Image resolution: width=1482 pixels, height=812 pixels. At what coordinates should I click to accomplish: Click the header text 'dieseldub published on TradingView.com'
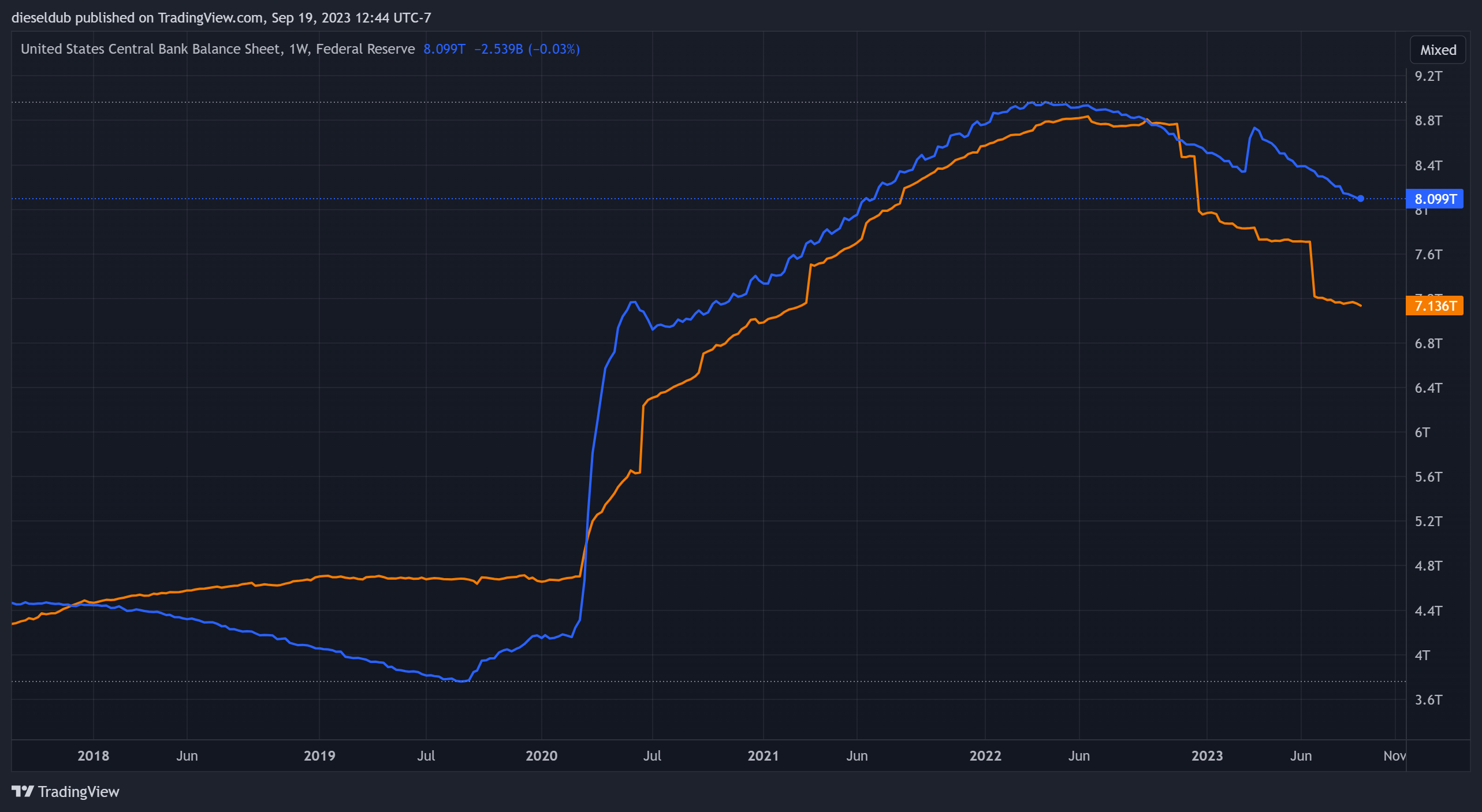coord(137,17)
